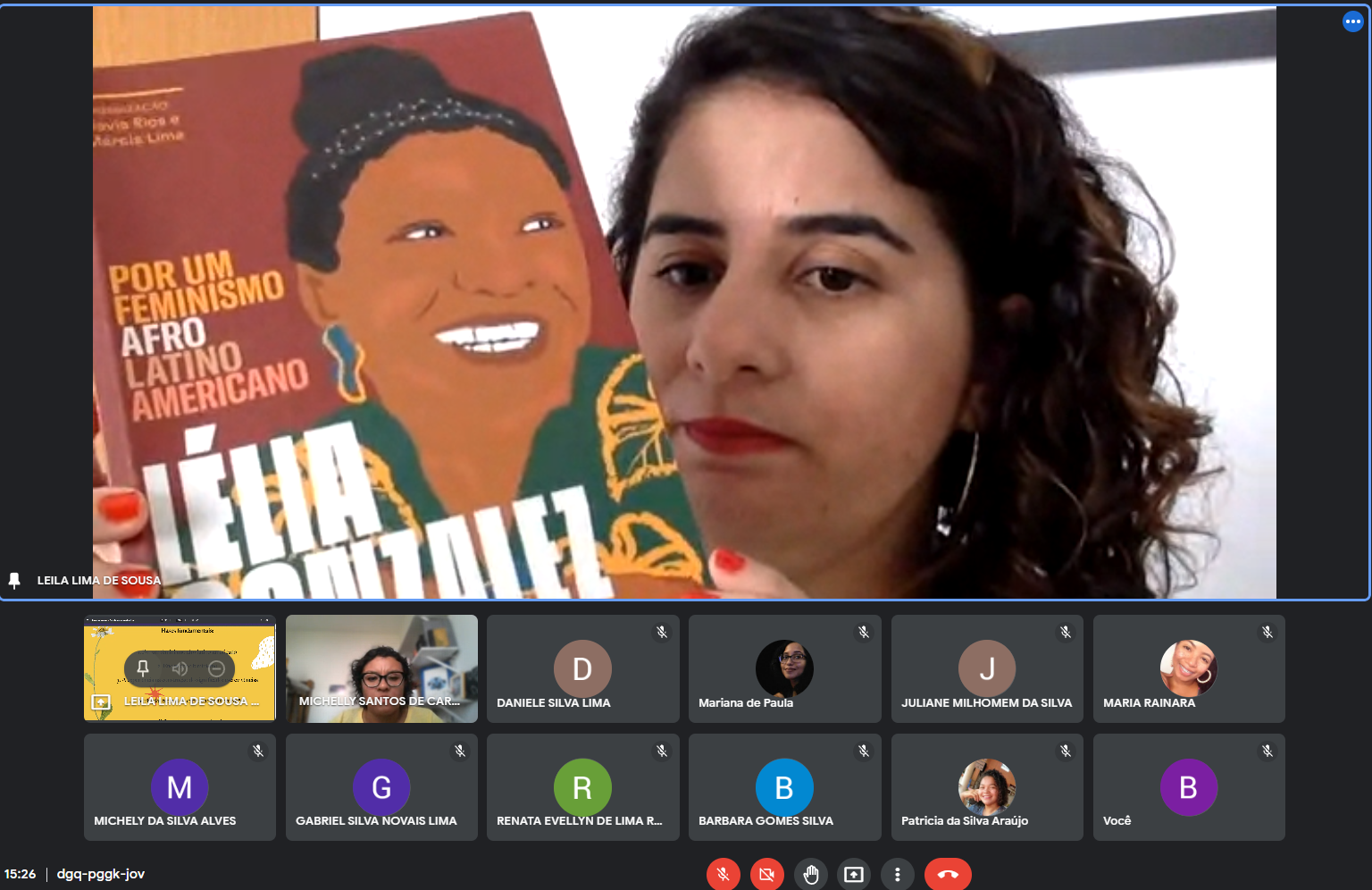Image resolution: width=1372 pixels, height=890 pixels.
Task: Click the name GABRIEL SILVA NOVAIS LIMA
Action: tap(376, 821)
